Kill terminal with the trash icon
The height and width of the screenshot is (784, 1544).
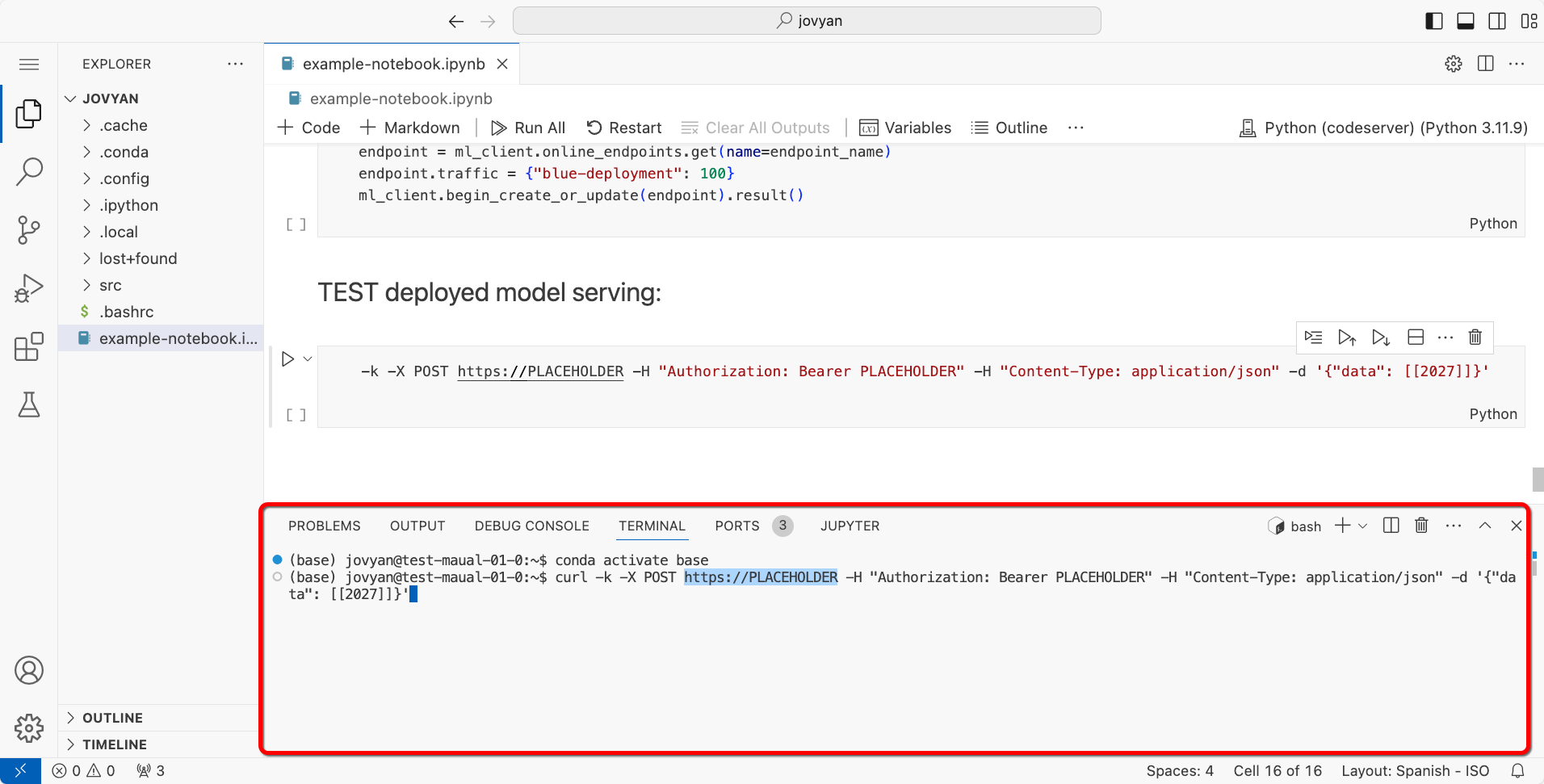point(1421,526)
